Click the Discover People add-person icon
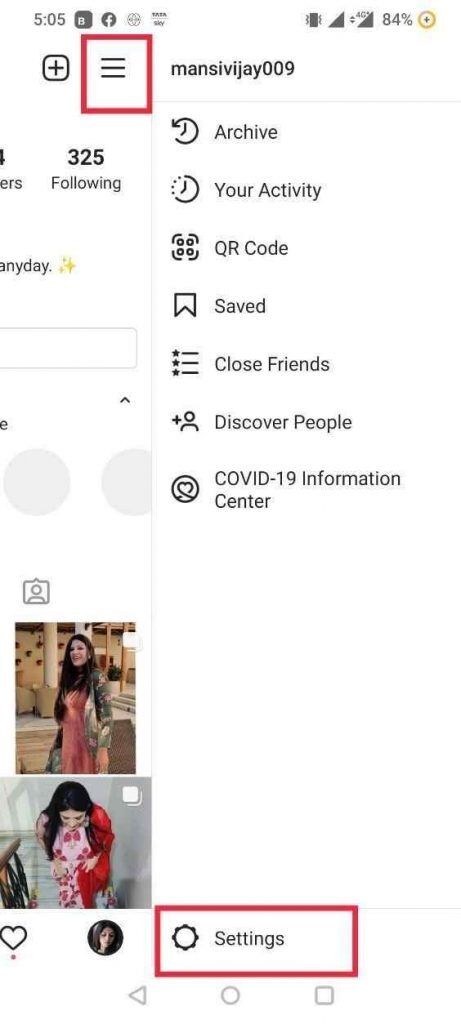Screen dimensions: 461x1024 (185, 422)
